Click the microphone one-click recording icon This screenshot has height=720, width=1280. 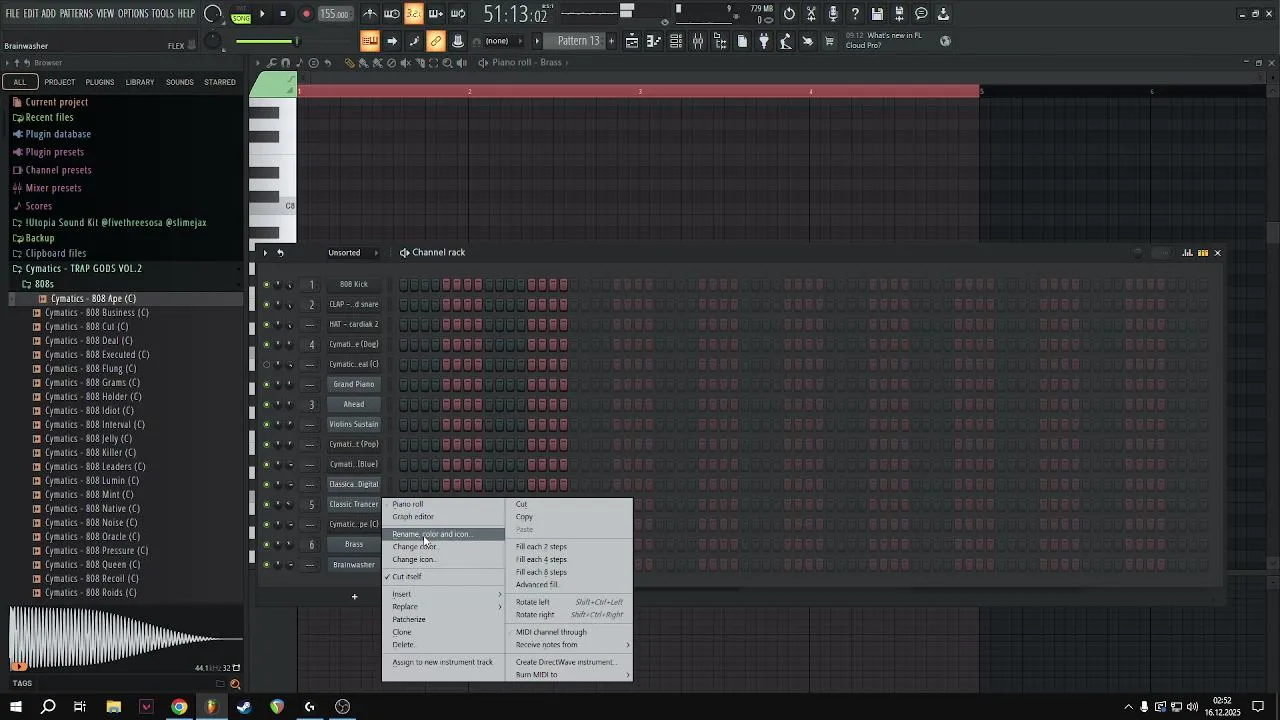tap(833, 14)
